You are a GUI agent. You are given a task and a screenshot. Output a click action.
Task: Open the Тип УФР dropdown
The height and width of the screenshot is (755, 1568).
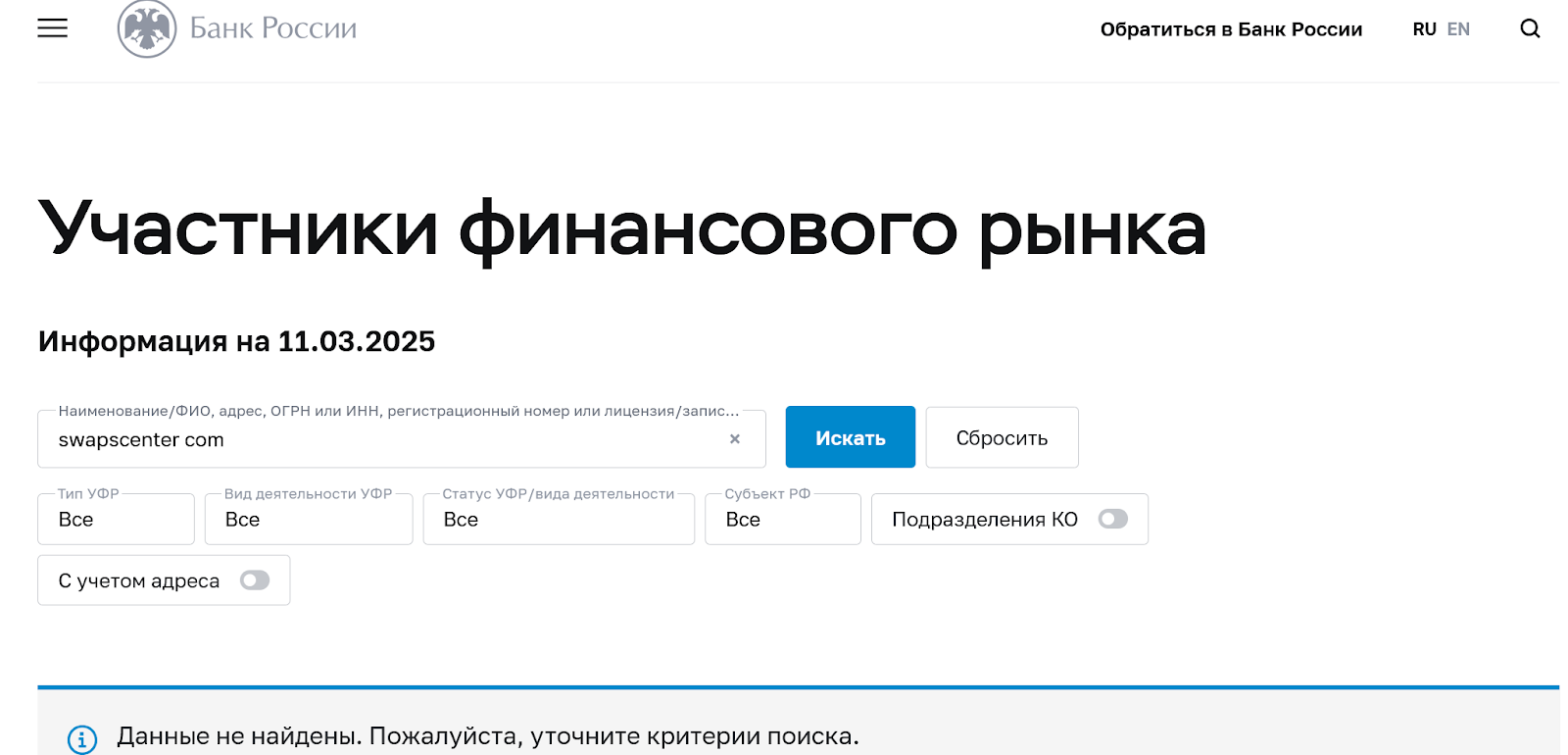tap(116, 519)
